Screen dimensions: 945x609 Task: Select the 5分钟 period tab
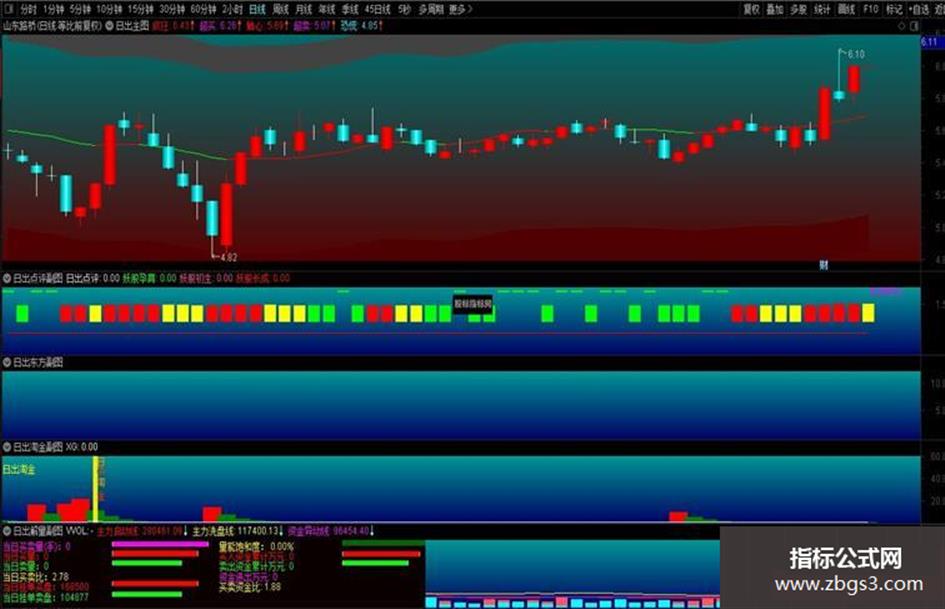click(x=80, y=9)
